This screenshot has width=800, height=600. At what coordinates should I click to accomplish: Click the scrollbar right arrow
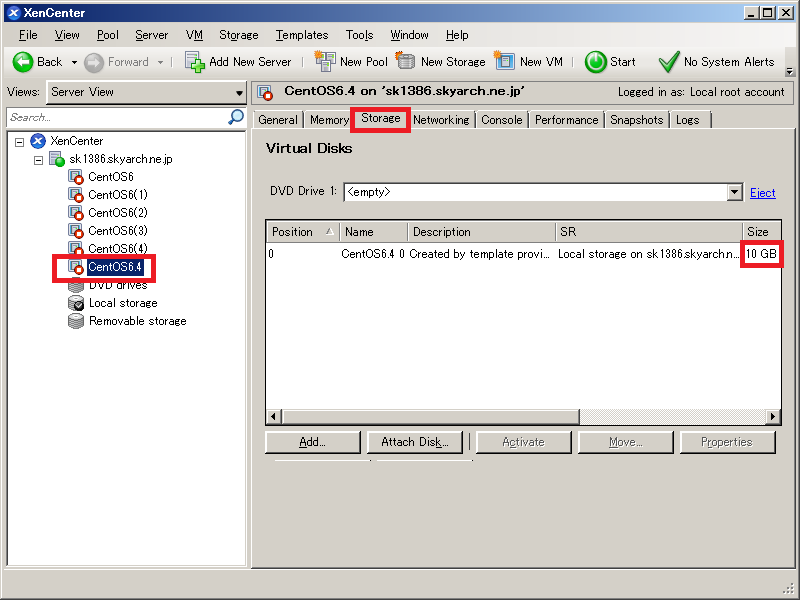(x=772, y=417)
